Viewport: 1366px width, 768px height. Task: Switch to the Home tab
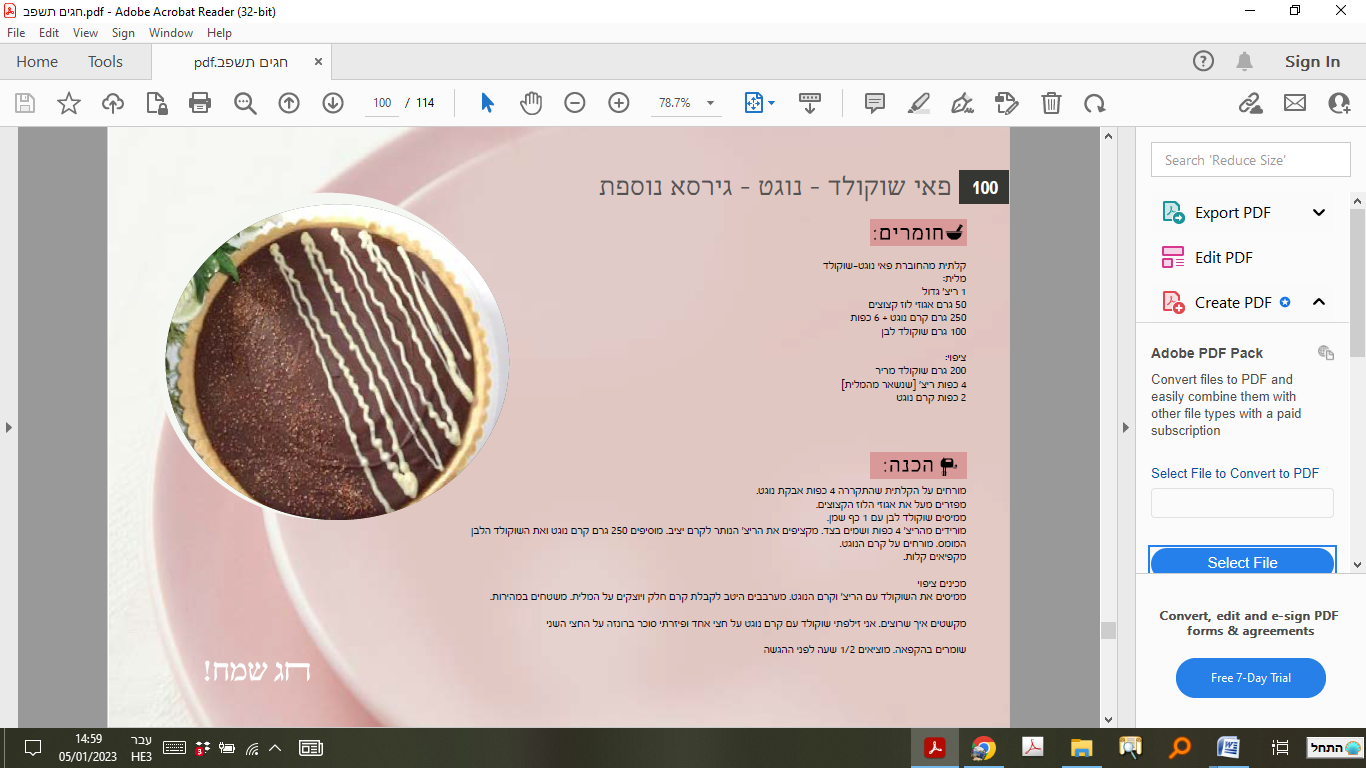(37, 62)
